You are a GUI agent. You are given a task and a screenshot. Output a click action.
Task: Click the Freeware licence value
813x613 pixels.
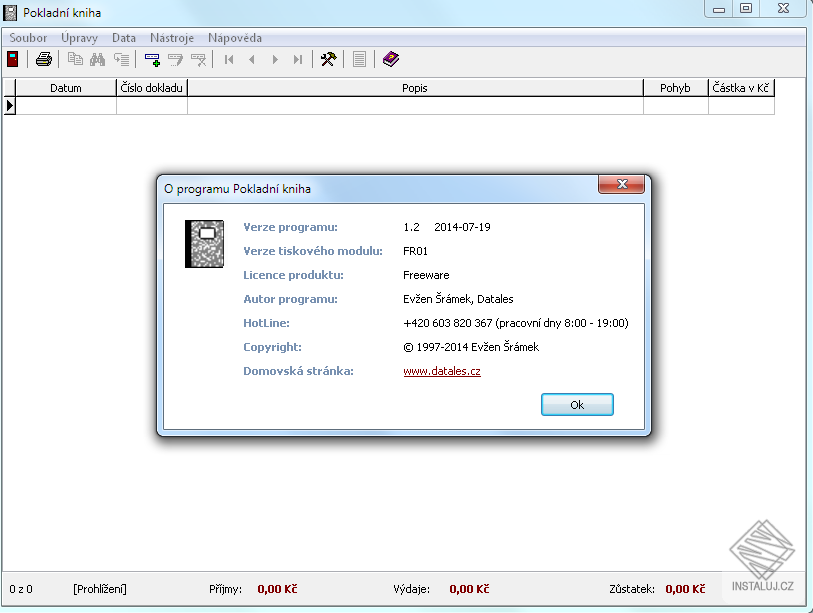tap(426, 275)
